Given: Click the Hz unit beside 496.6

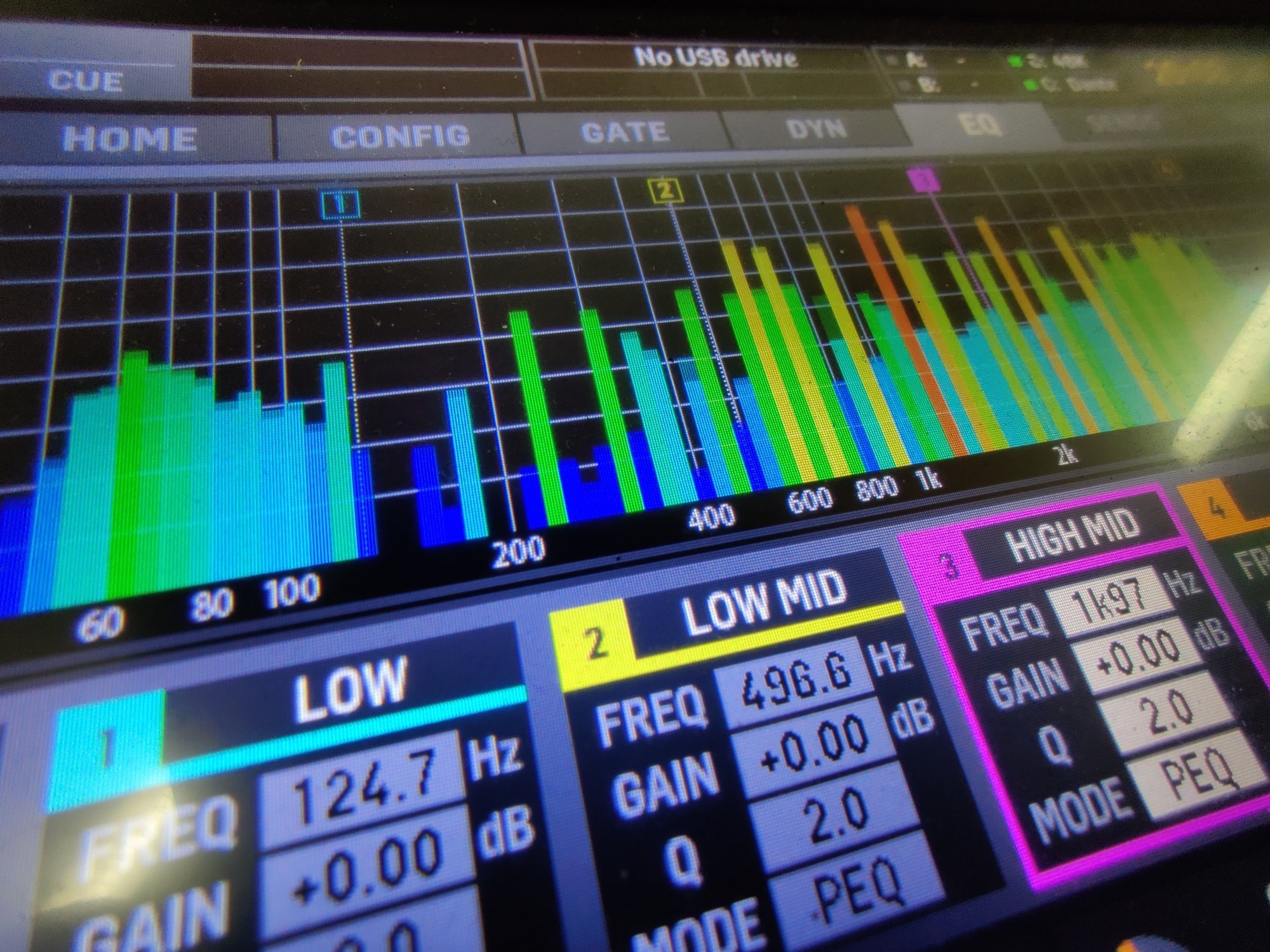Looking at the screenshot, I should coord(892,658).
